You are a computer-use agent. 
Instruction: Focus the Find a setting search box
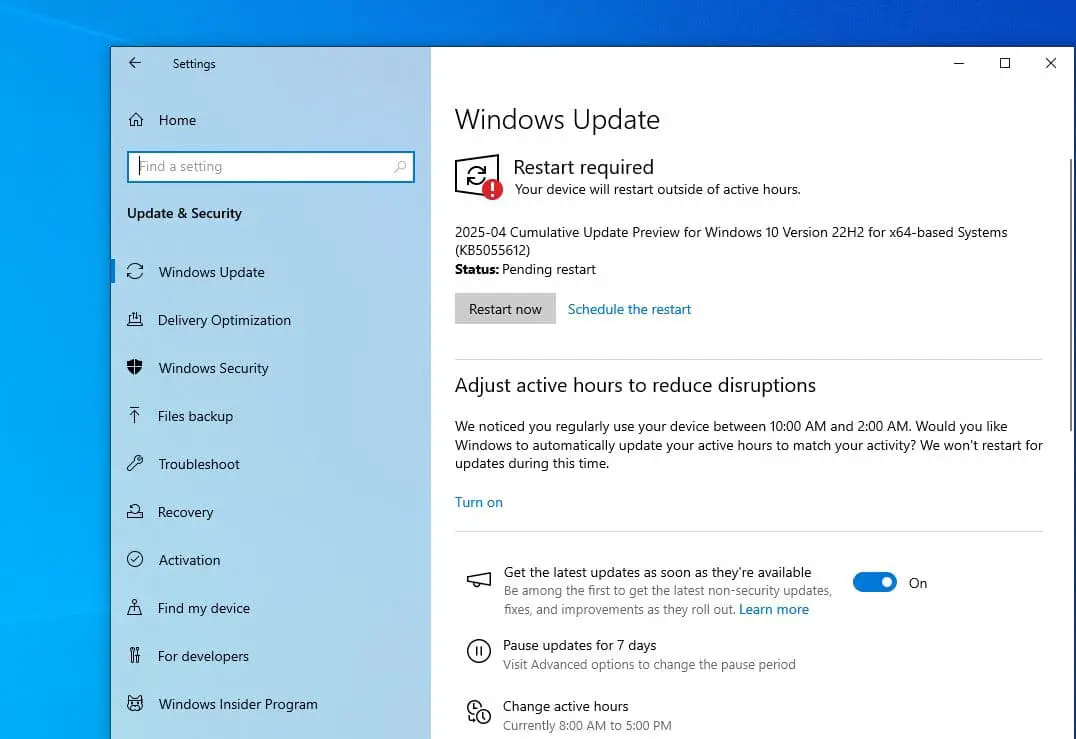270,167
